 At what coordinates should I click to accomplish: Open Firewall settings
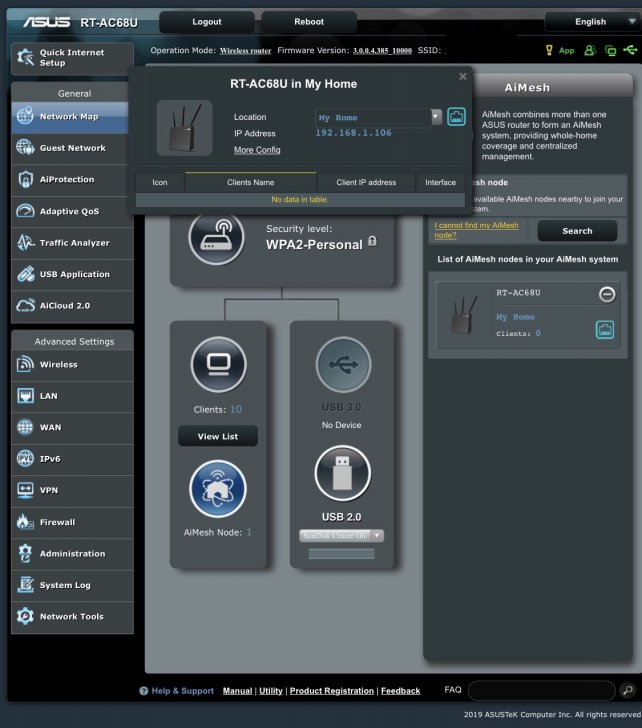point(72,522)
